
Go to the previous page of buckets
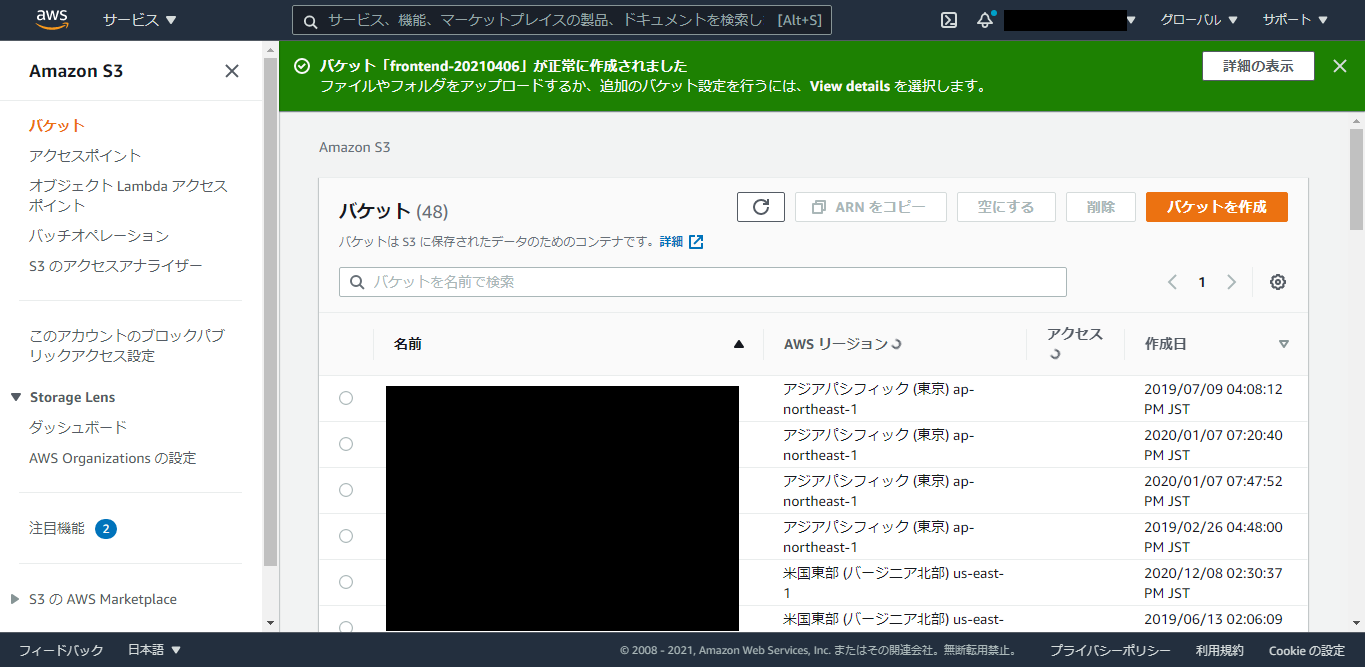(1172, 282)
